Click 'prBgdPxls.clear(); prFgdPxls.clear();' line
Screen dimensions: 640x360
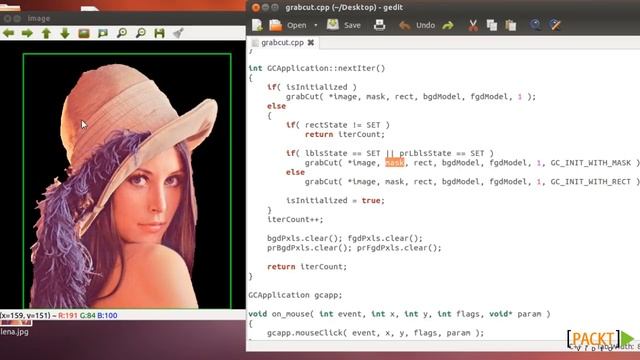[354, 248]
